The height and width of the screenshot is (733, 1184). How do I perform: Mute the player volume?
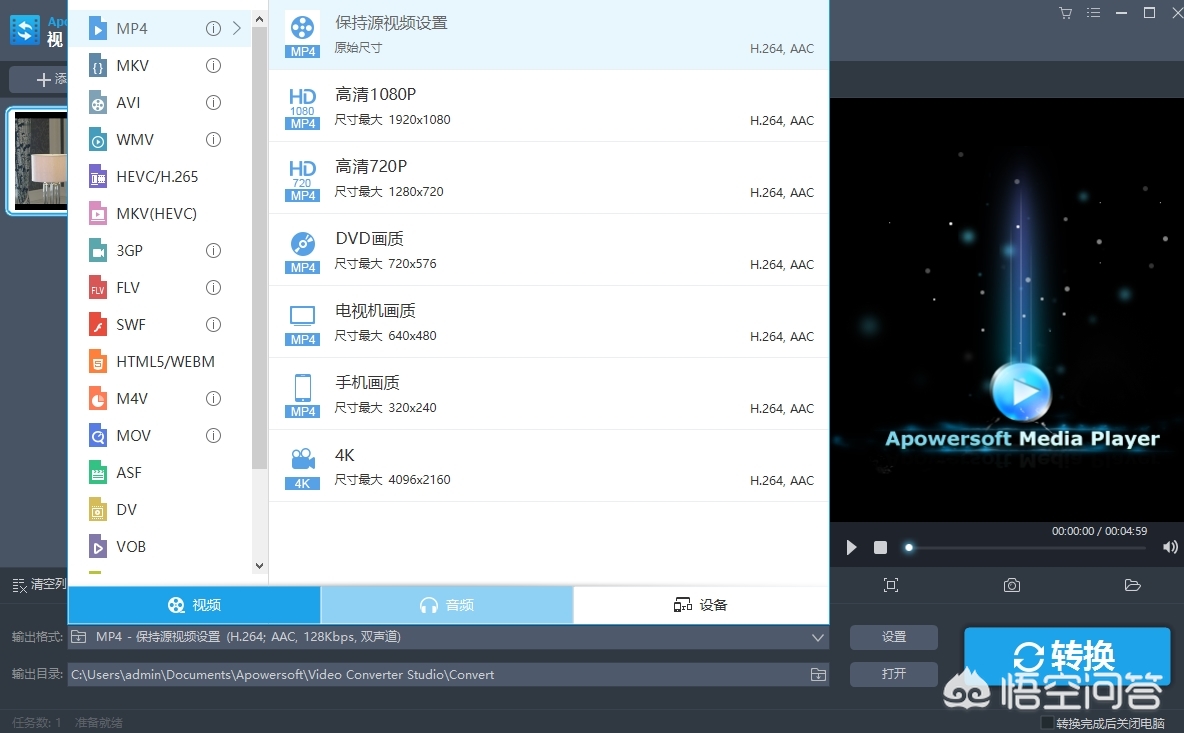(x=1170, y=547)
